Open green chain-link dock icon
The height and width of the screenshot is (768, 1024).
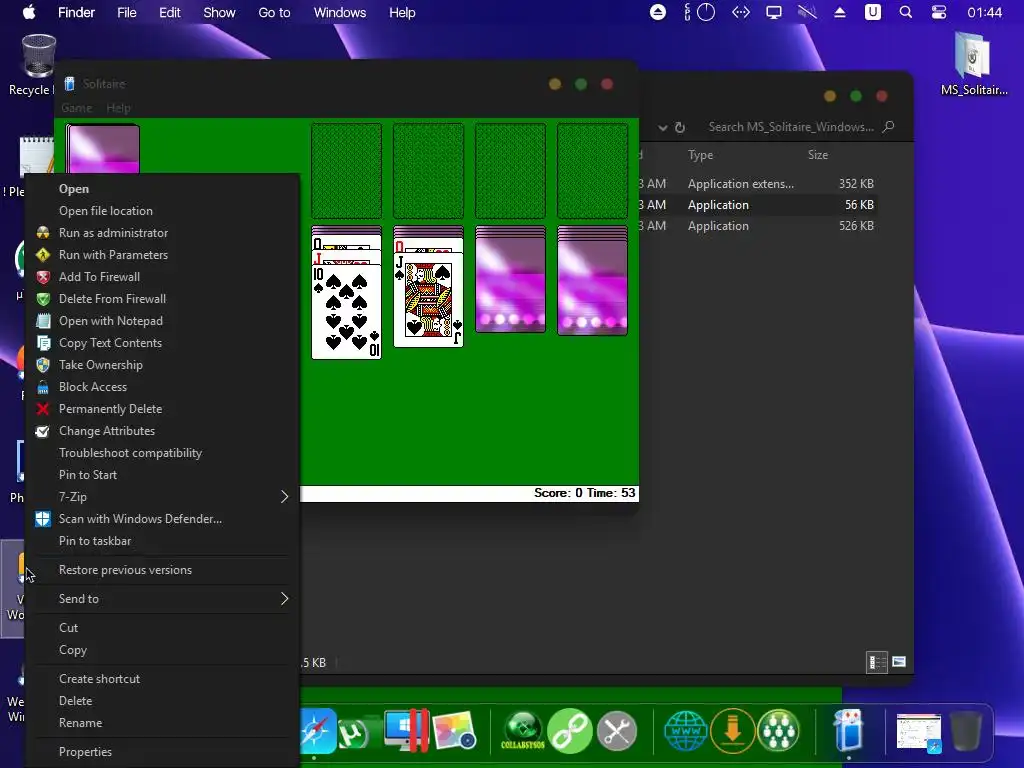[x=570, y=731]
